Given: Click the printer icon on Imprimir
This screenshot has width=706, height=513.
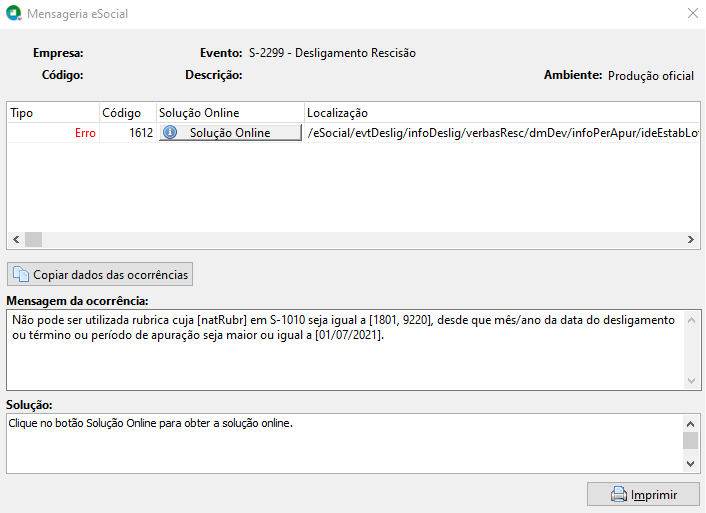Looking at the screenshot, I should click(x=619, y=495).
